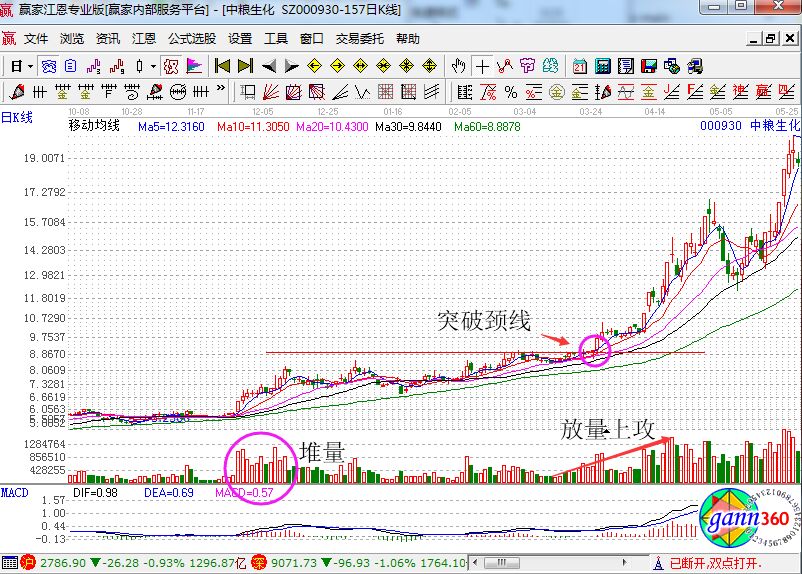Image resolution: width=802 pixels, height=574 pixels.
Task: Toggle the pink flag indicator button
Action: tap(194, 66)
